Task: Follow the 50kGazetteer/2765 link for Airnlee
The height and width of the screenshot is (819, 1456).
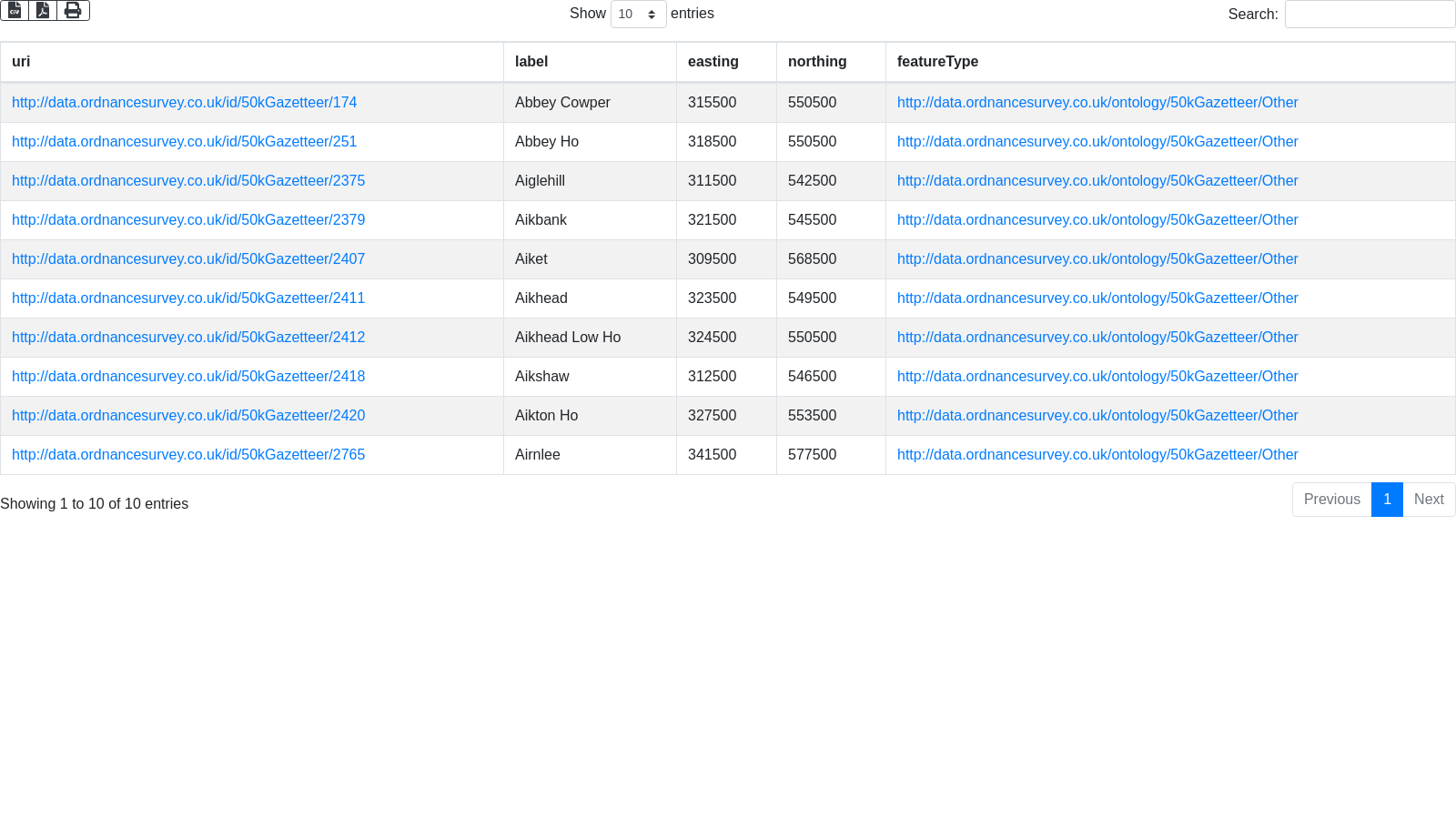Action: coord(187,455)
